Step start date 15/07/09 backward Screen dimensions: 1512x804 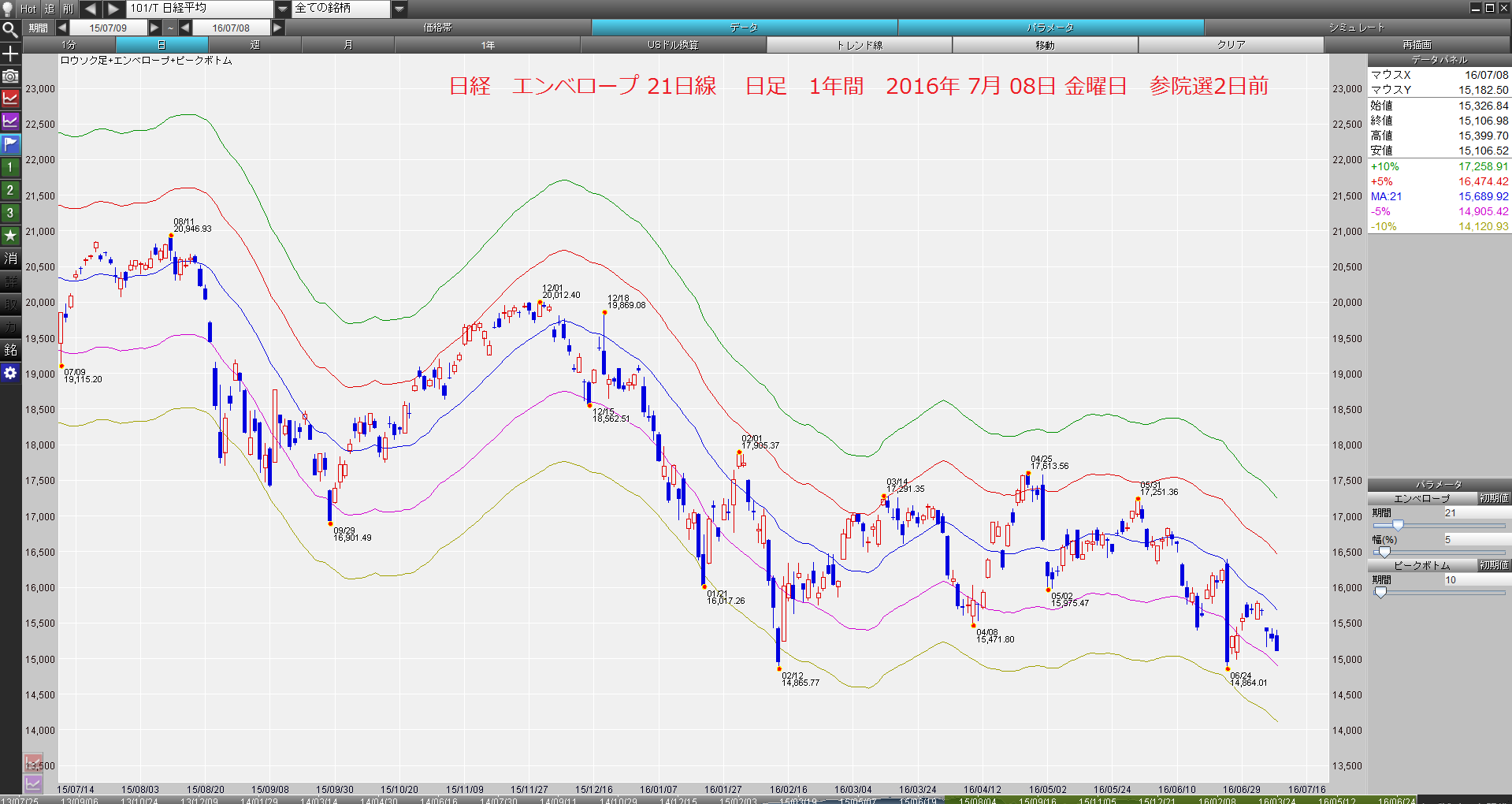coord(62,28)
